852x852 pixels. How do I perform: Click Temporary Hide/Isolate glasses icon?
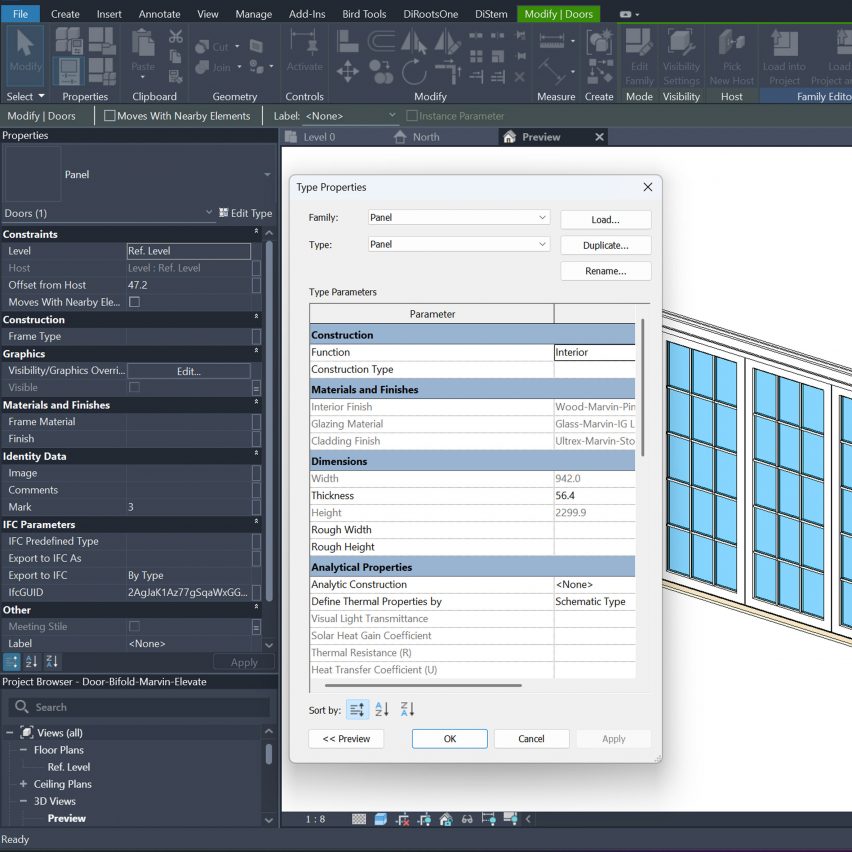(x=467, y=819)
